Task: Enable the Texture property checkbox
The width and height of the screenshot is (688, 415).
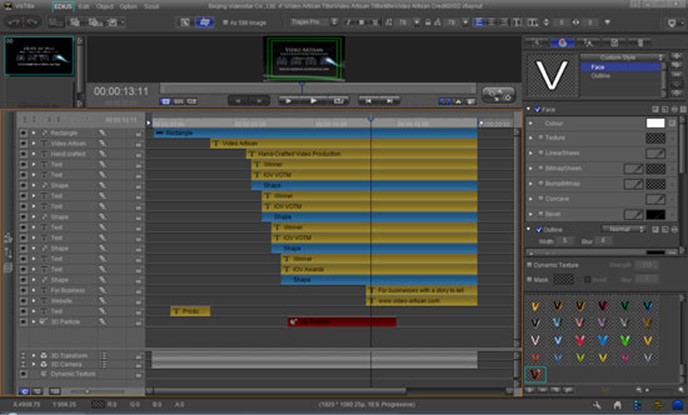Action: point(541,138)
